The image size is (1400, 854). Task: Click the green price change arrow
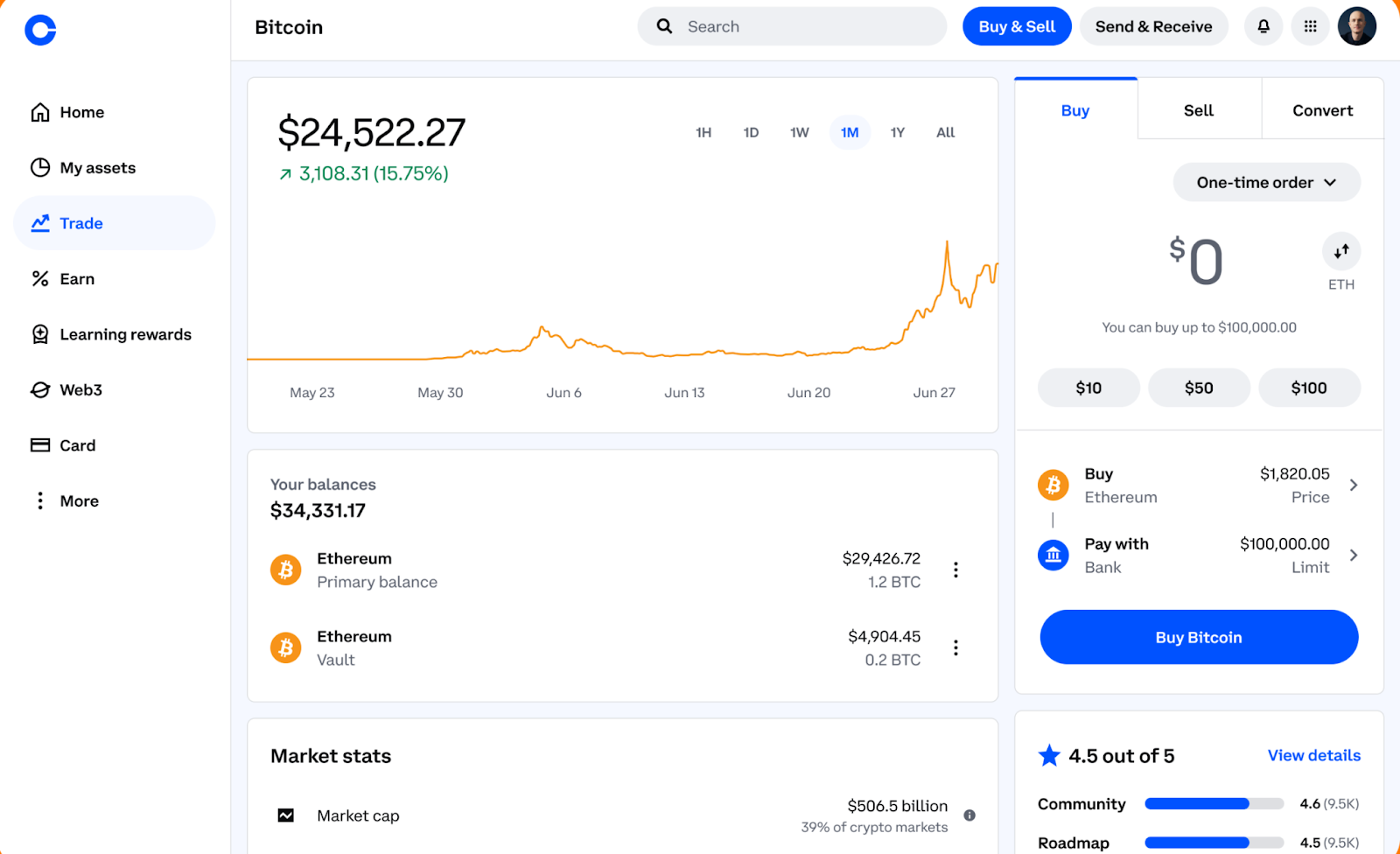click(285, 174)
